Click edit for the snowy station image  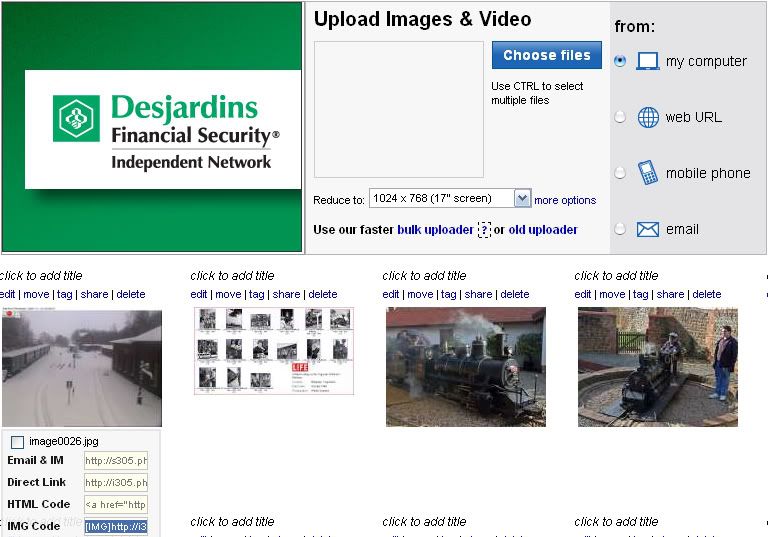point(7,294)
